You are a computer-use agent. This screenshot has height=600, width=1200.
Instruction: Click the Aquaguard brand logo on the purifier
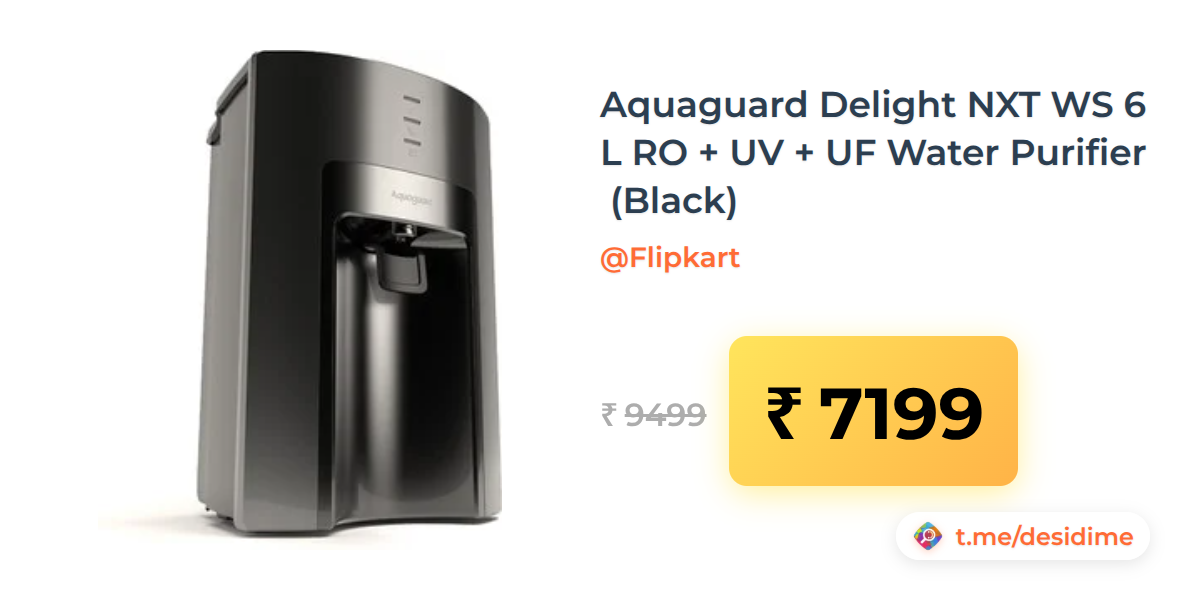tap(411, 198)
